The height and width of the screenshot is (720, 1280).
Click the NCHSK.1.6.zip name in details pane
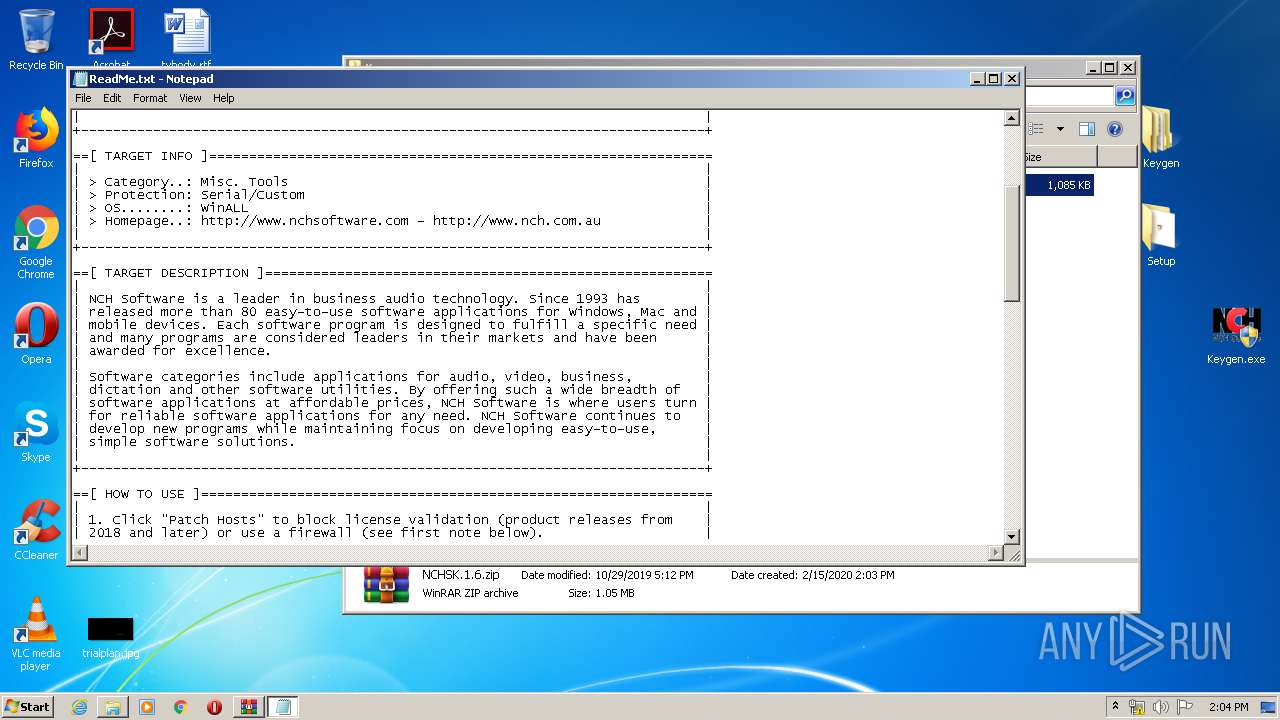click(x=460, y=575)
